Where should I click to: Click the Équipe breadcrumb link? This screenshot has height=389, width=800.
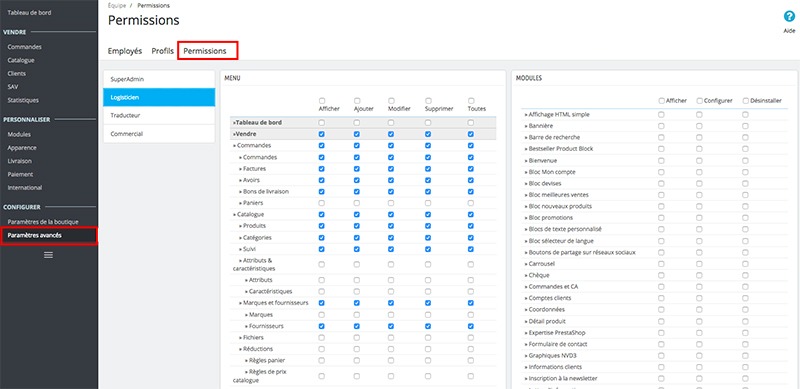(x=117, y=5)
